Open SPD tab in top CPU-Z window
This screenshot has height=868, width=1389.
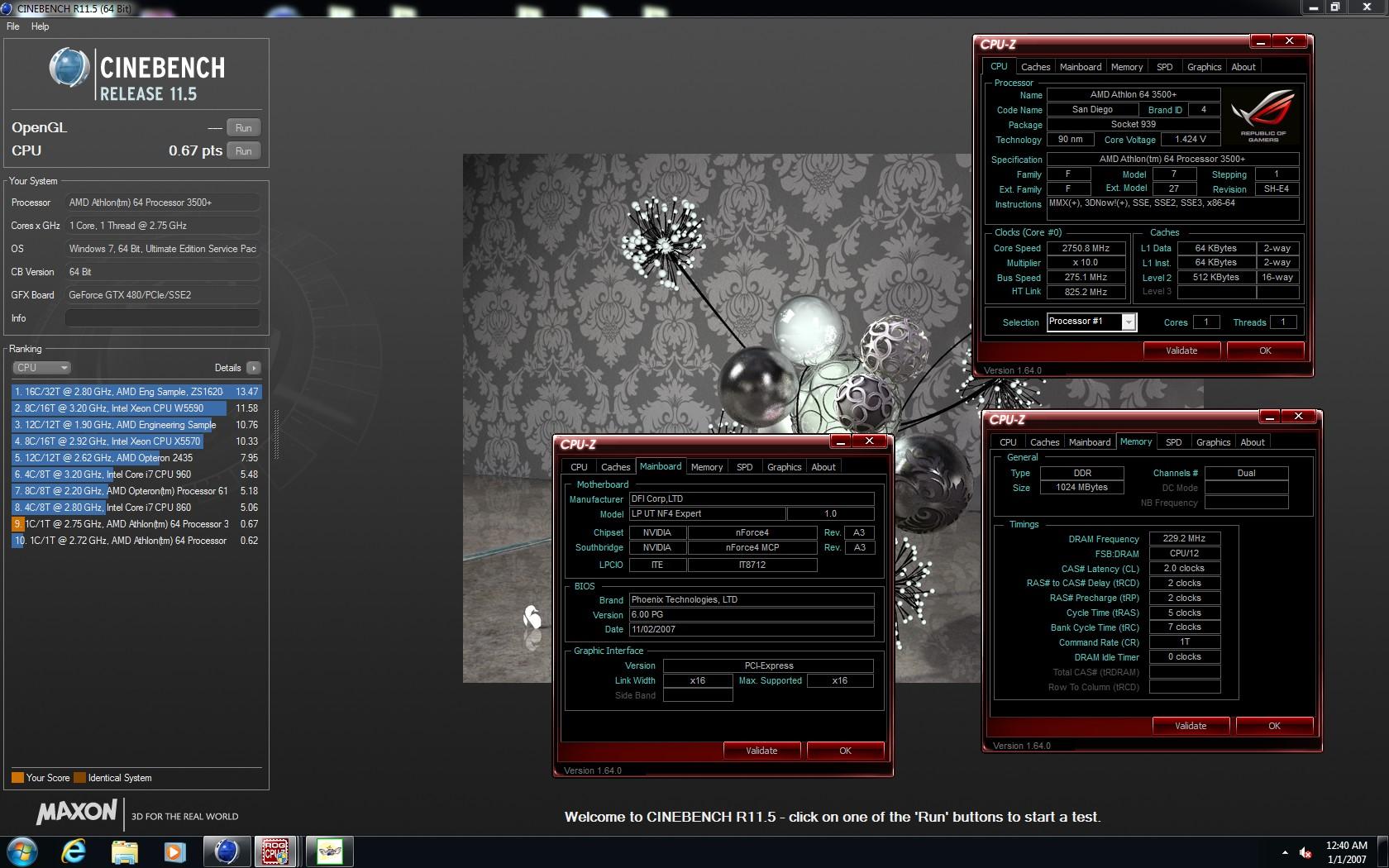[x=1165, y=67]
